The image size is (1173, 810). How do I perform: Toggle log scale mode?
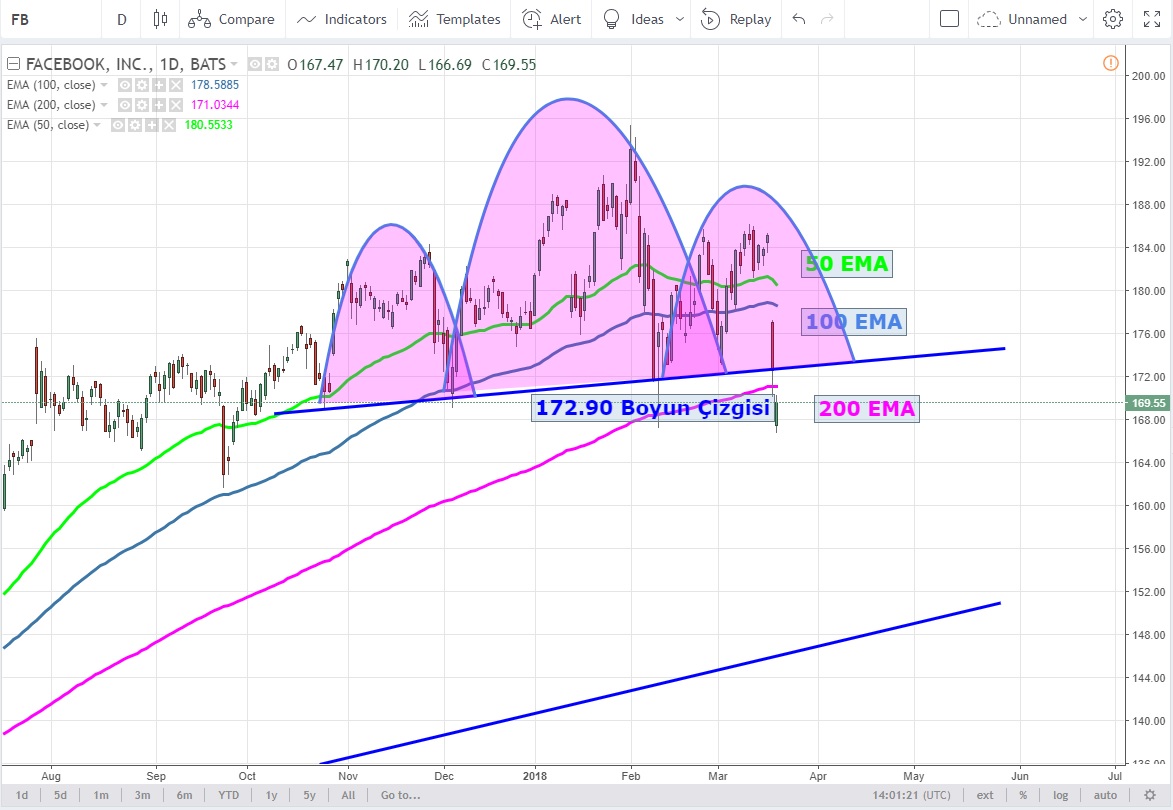point(1061,795)
